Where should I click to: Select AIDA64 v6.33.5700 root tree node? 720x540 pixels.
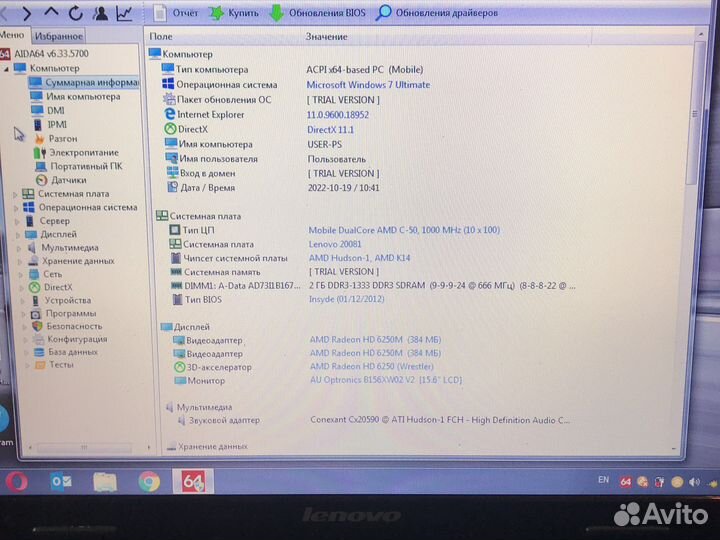coord(45,53)
